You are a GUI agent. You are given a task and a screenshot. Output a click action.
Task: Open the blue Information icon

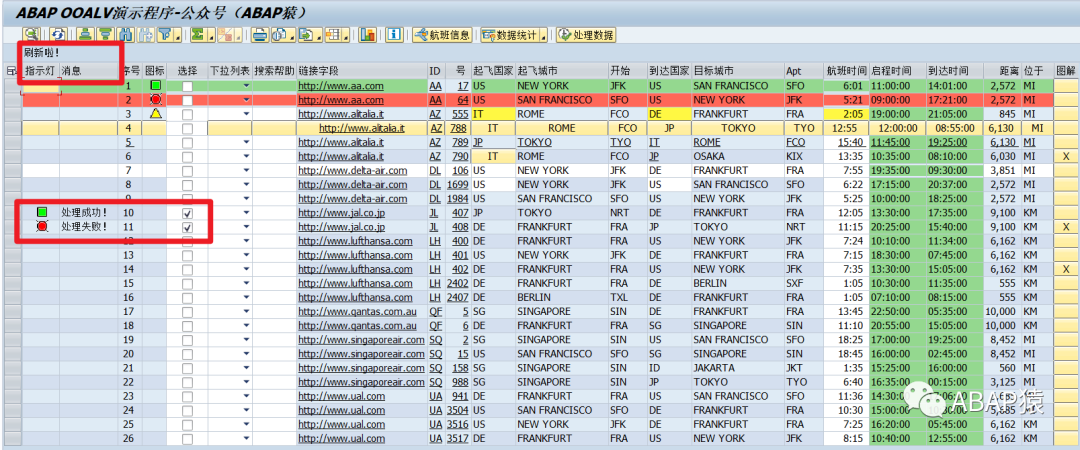[x=394, y=34]
